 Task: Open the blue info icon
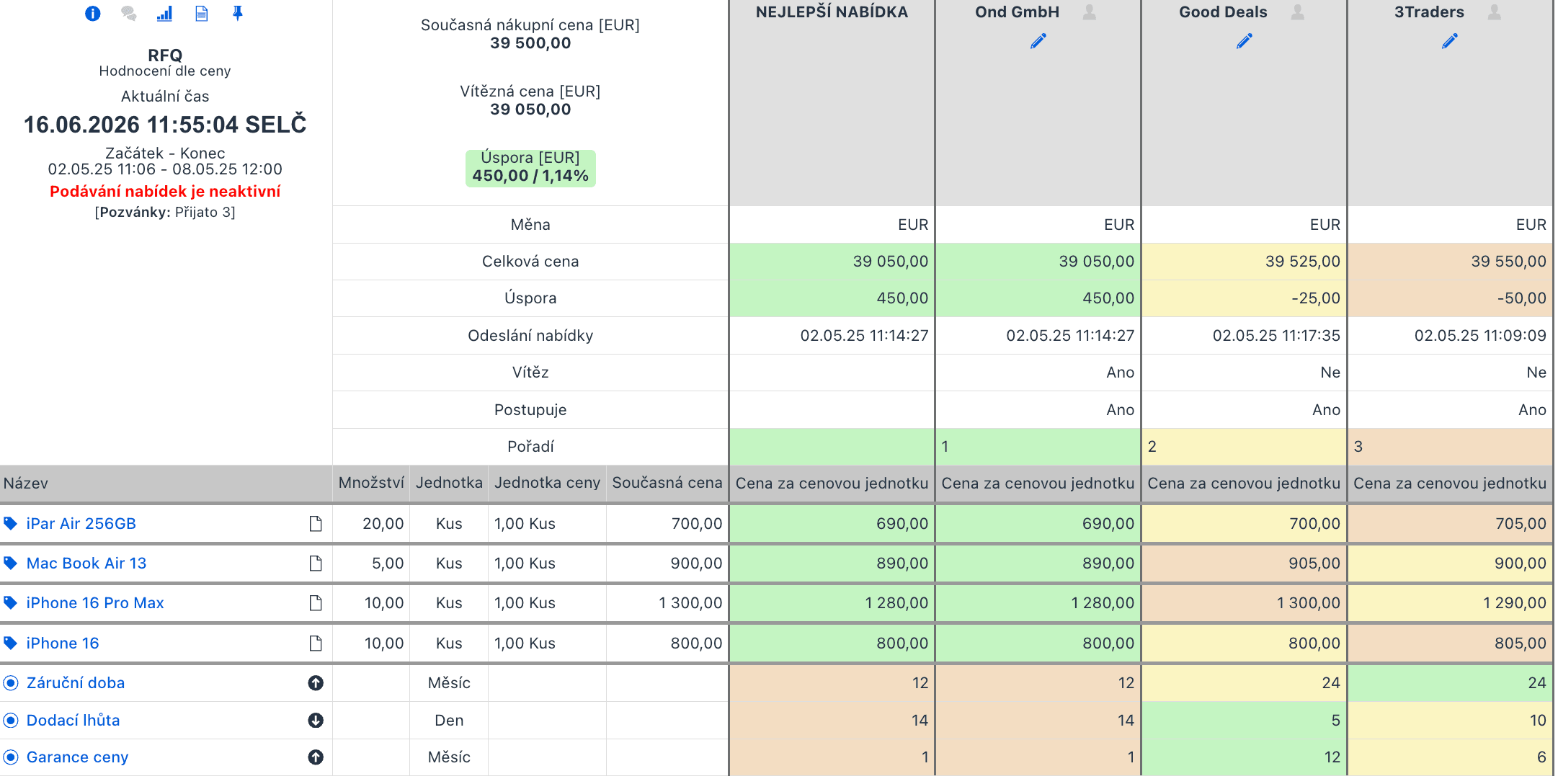point(92,14)
